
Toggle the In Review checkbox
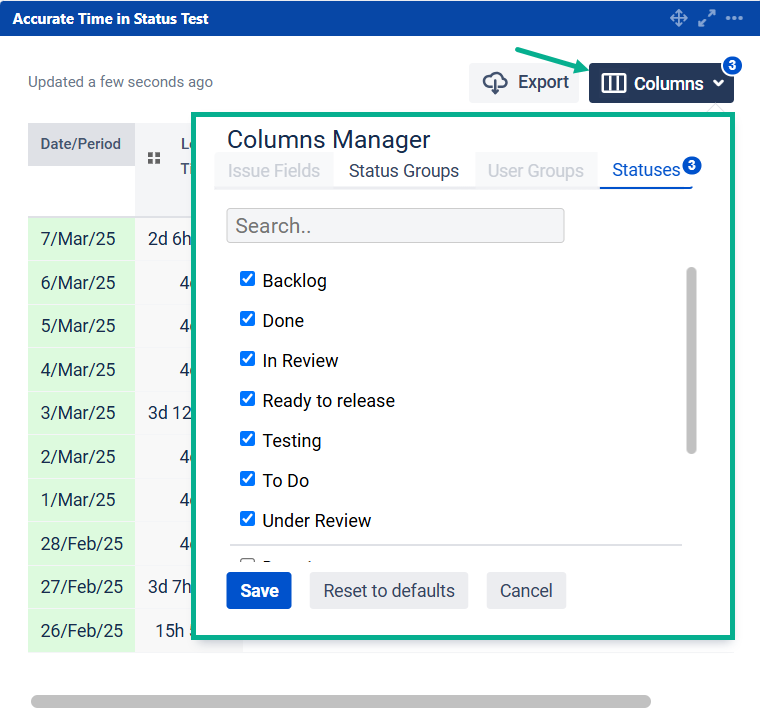(x=248, y=360)
